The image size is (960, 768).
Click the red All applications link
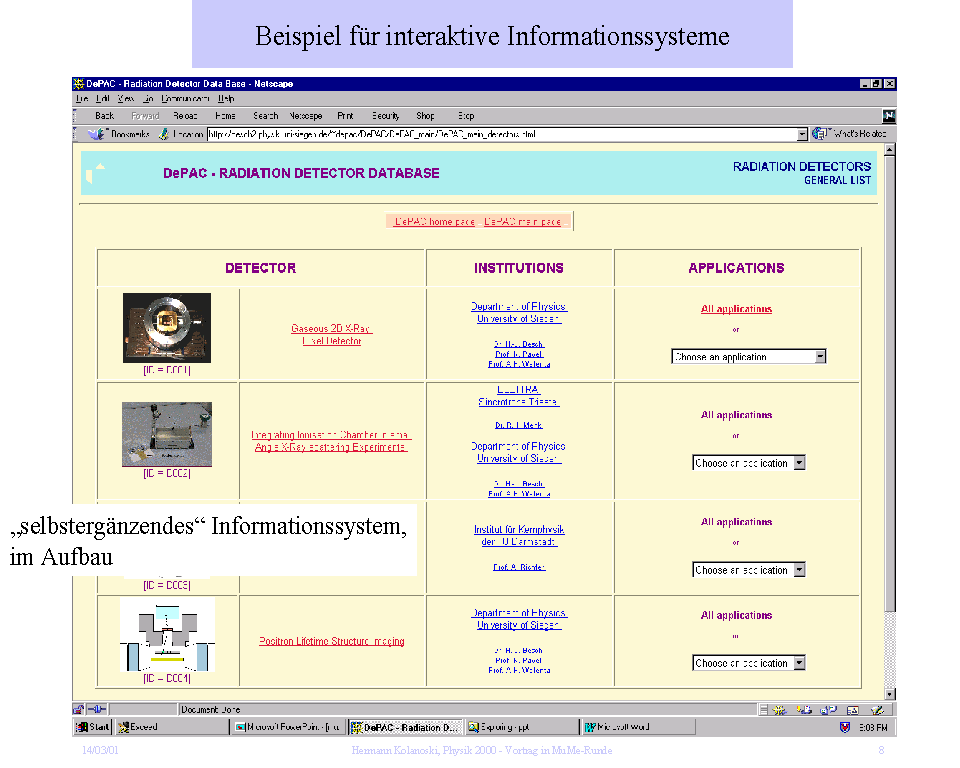[737, 309]
